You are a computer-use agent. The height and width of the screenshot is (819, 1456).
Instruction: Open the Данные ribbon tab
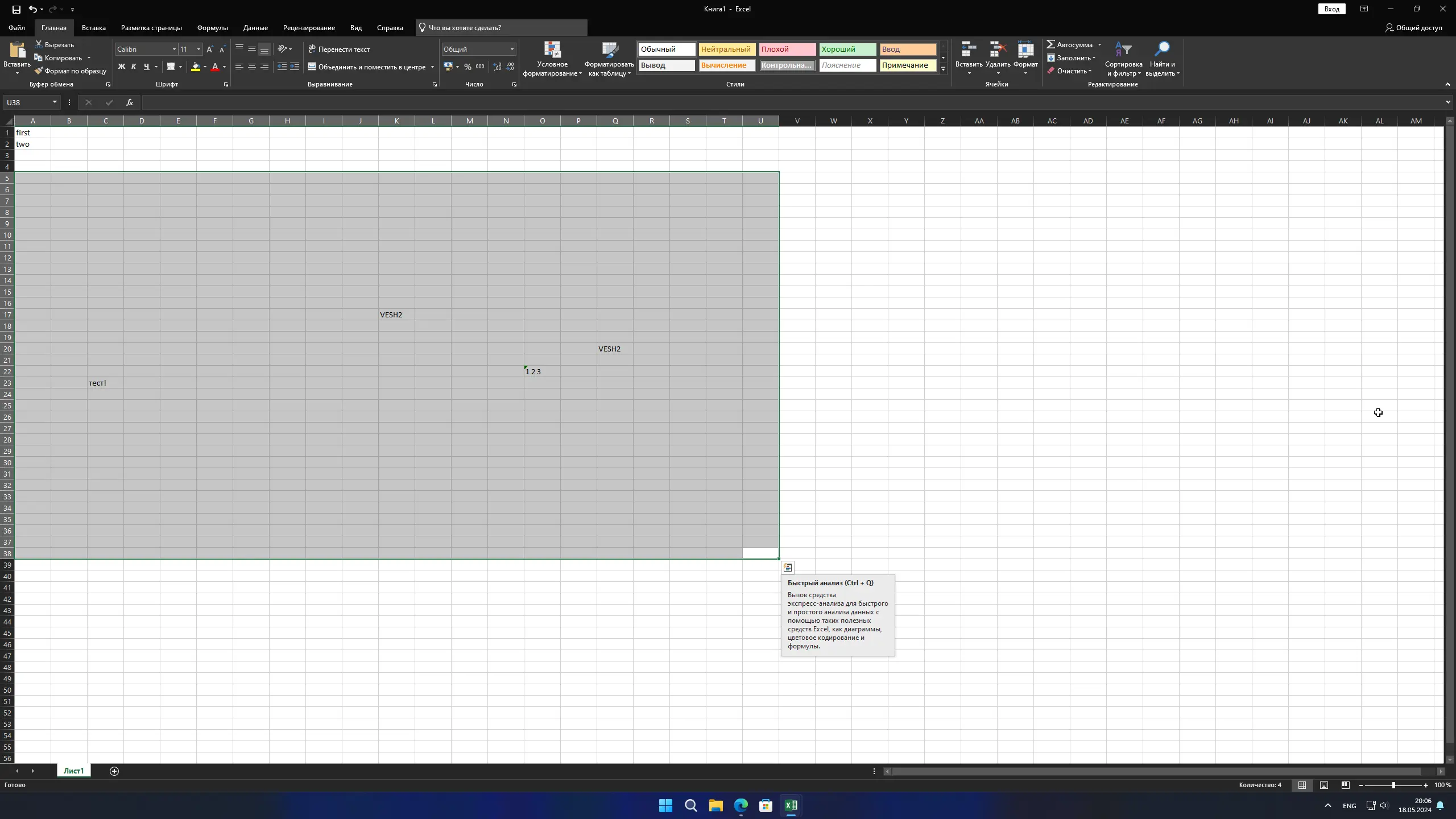pos(255,27)
